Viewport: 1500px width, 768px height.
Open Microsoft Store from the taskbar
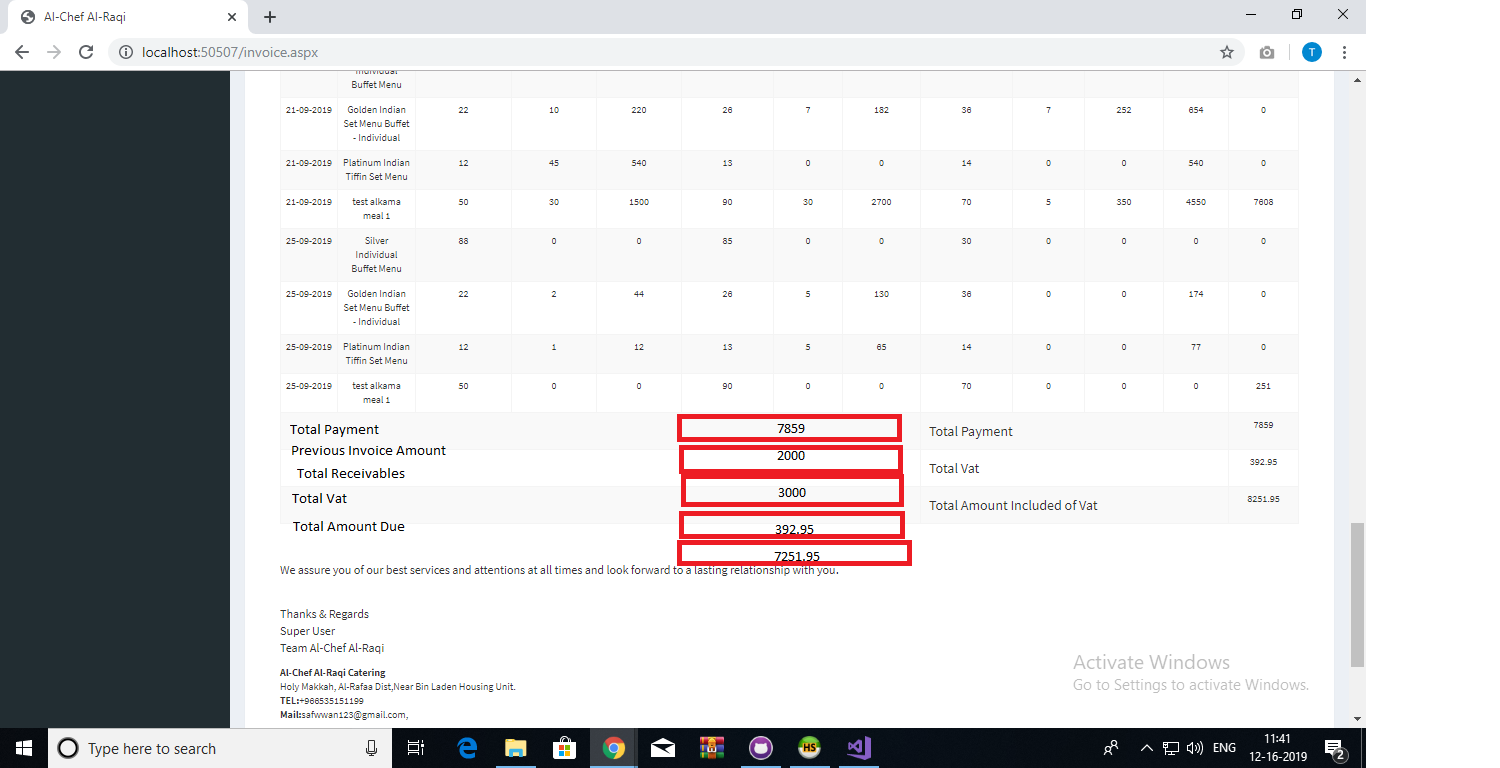[564, 748]
